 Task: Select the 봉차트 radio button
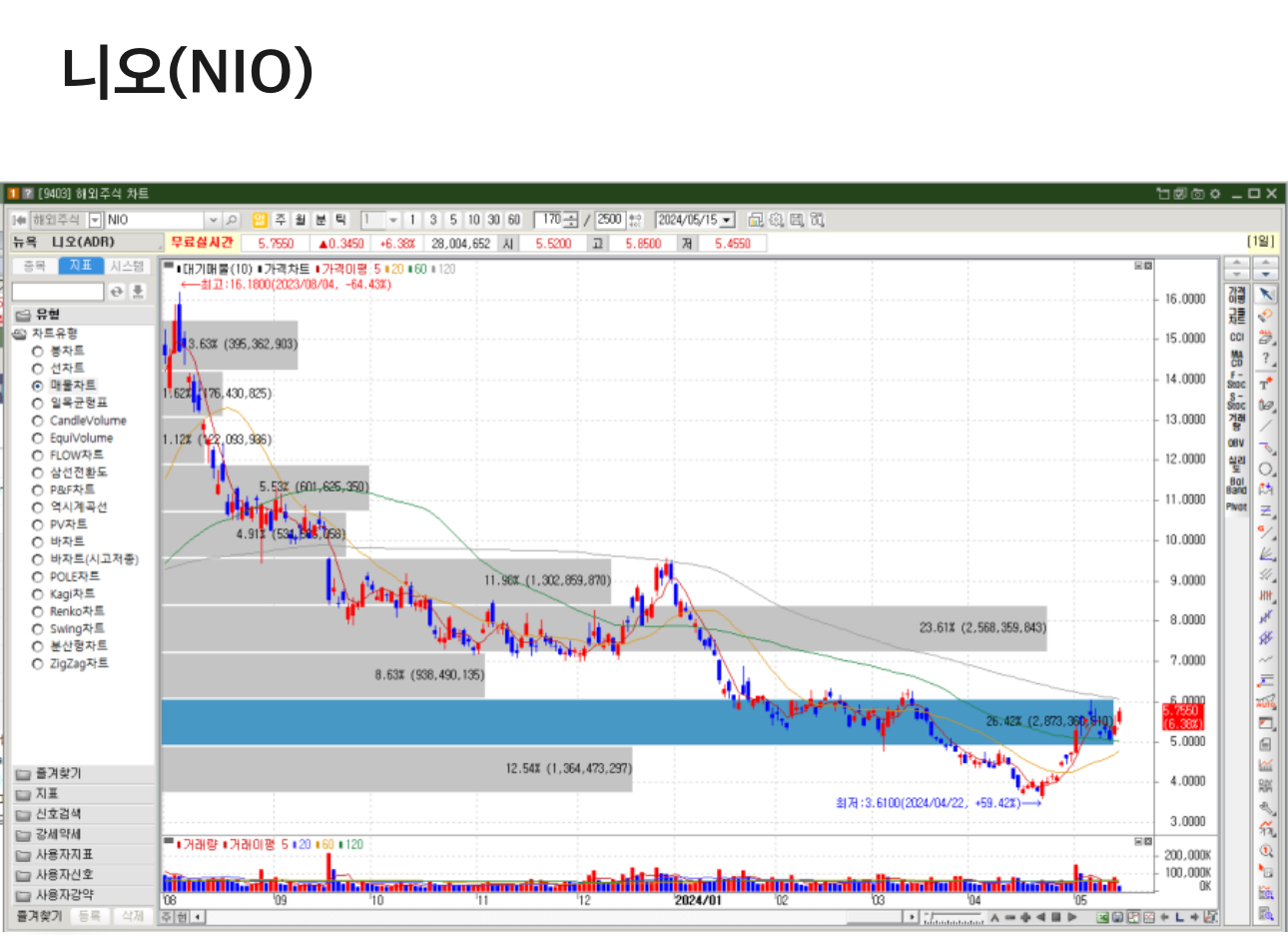point(38,352)
